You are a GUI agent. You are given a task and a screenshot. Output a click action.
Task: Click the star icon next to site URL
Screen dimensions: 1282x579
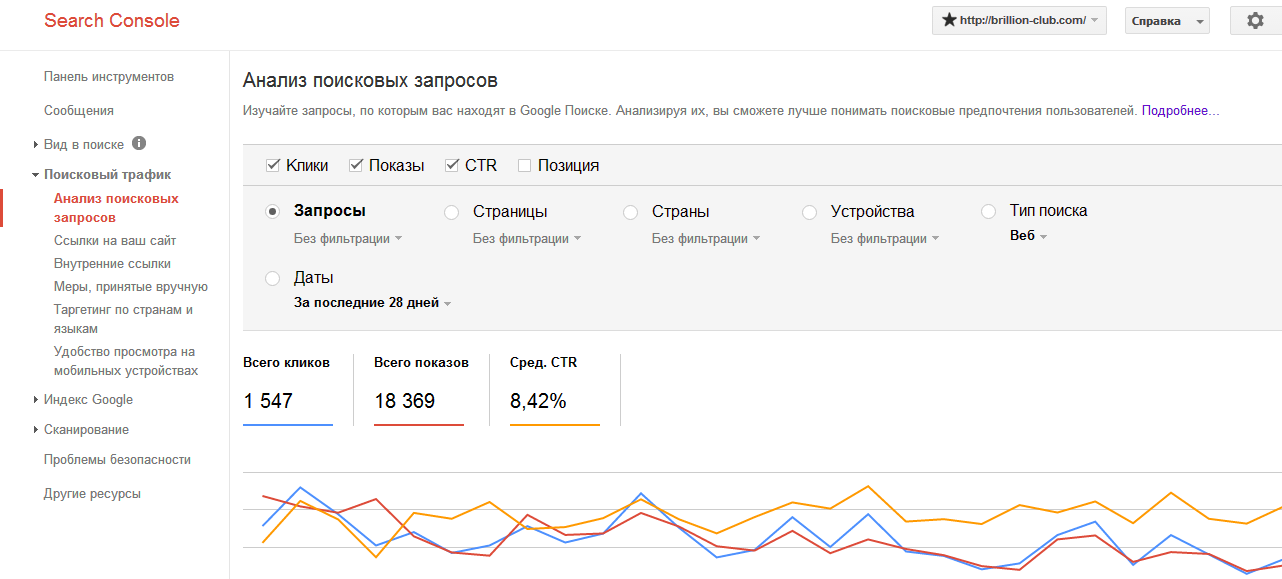pyautogui.click(x=949, y=21)
